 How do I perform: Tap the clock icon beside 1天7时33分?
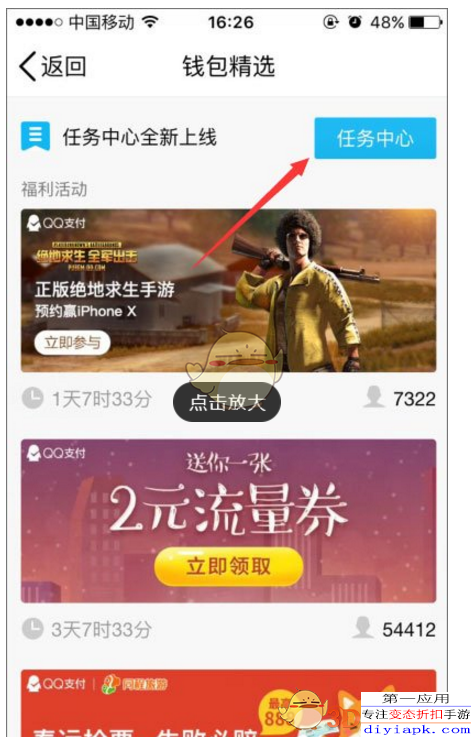coord(32,399)
